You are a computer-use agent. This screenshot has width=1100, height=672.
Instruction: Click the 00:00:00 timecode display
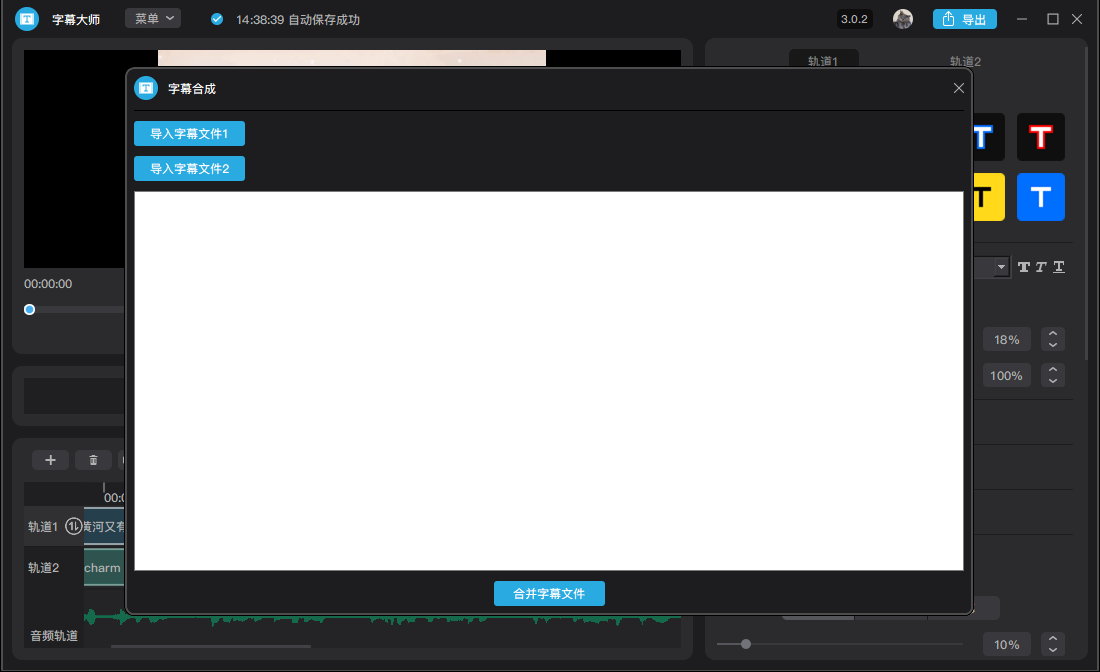[48, 284]
